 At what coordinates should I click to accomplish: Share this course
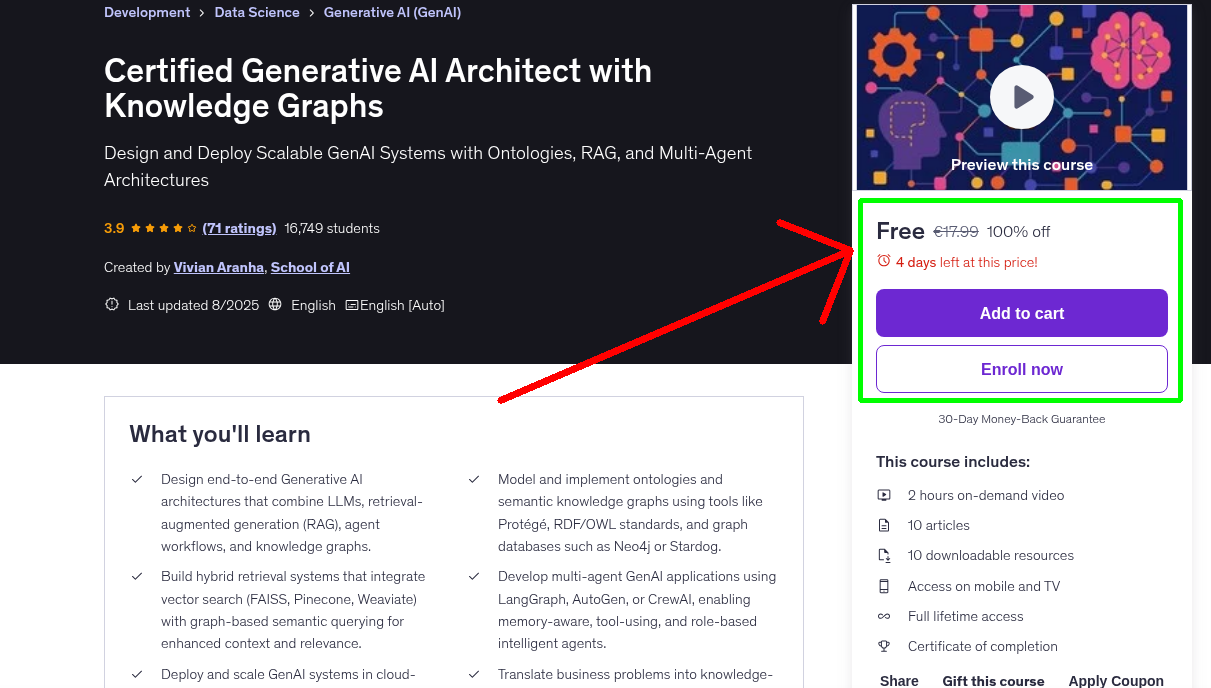coord(898,679)
